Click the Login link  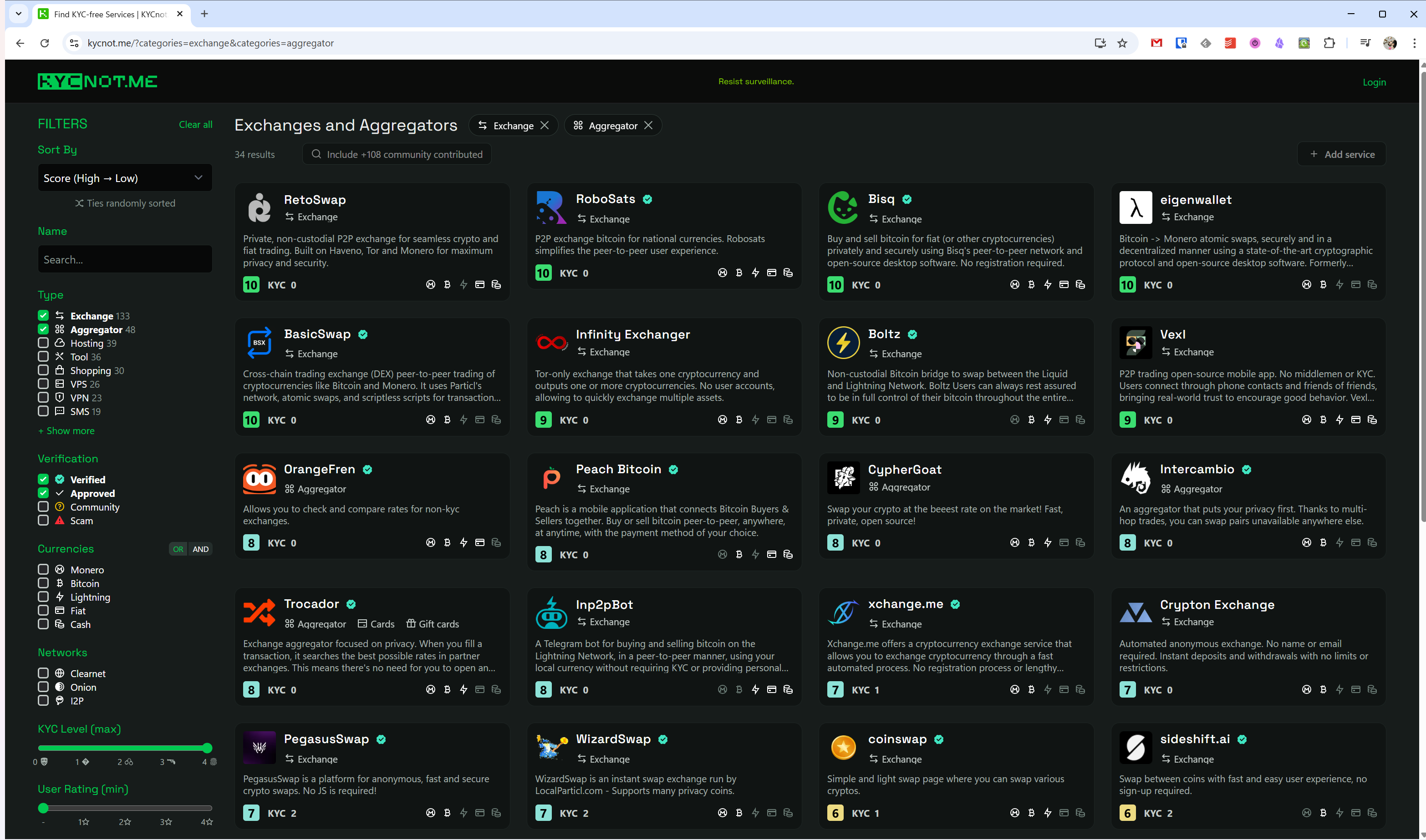coord(1374,82)
